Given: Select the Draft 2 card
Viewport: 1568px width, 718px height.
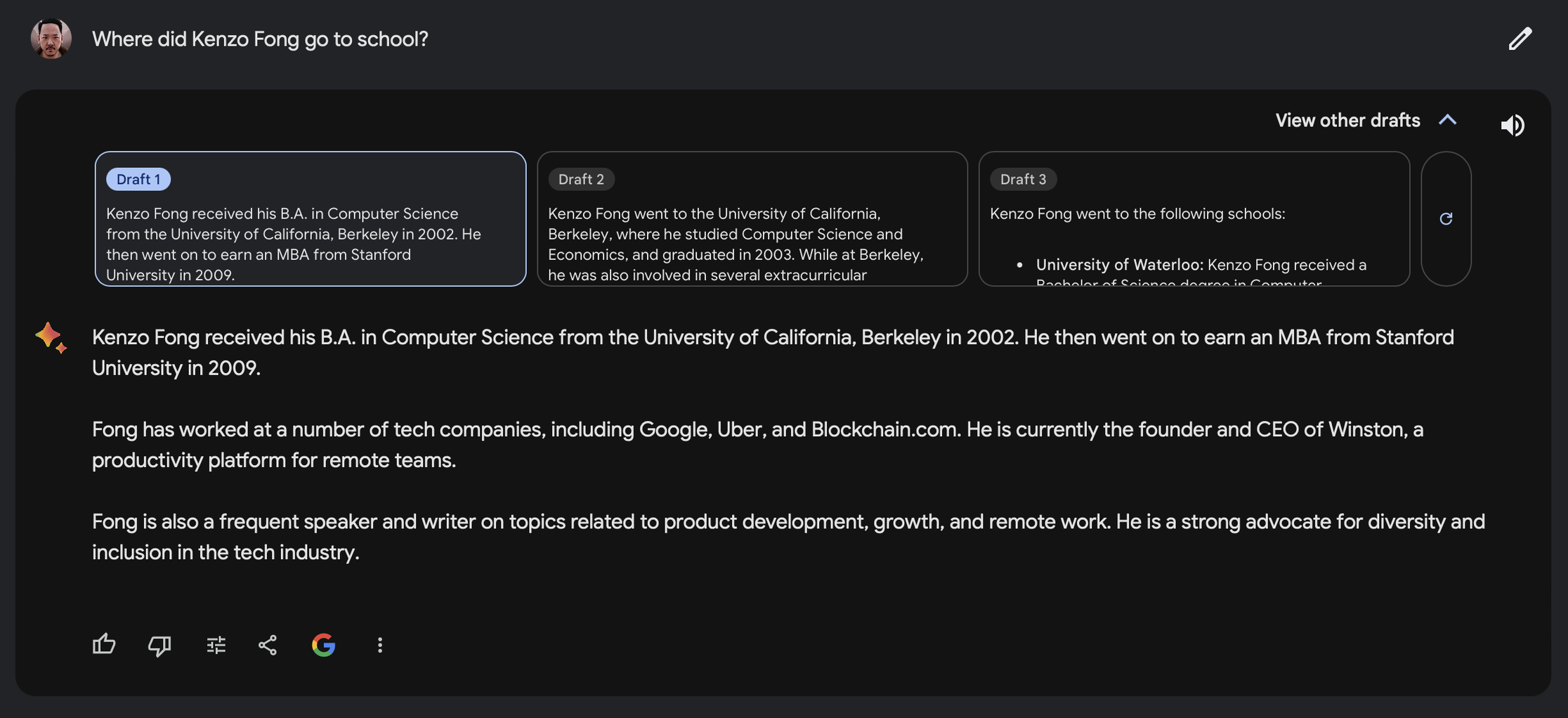Looking at the screenshot, I should pyautogui.click(x=752, y=218).
